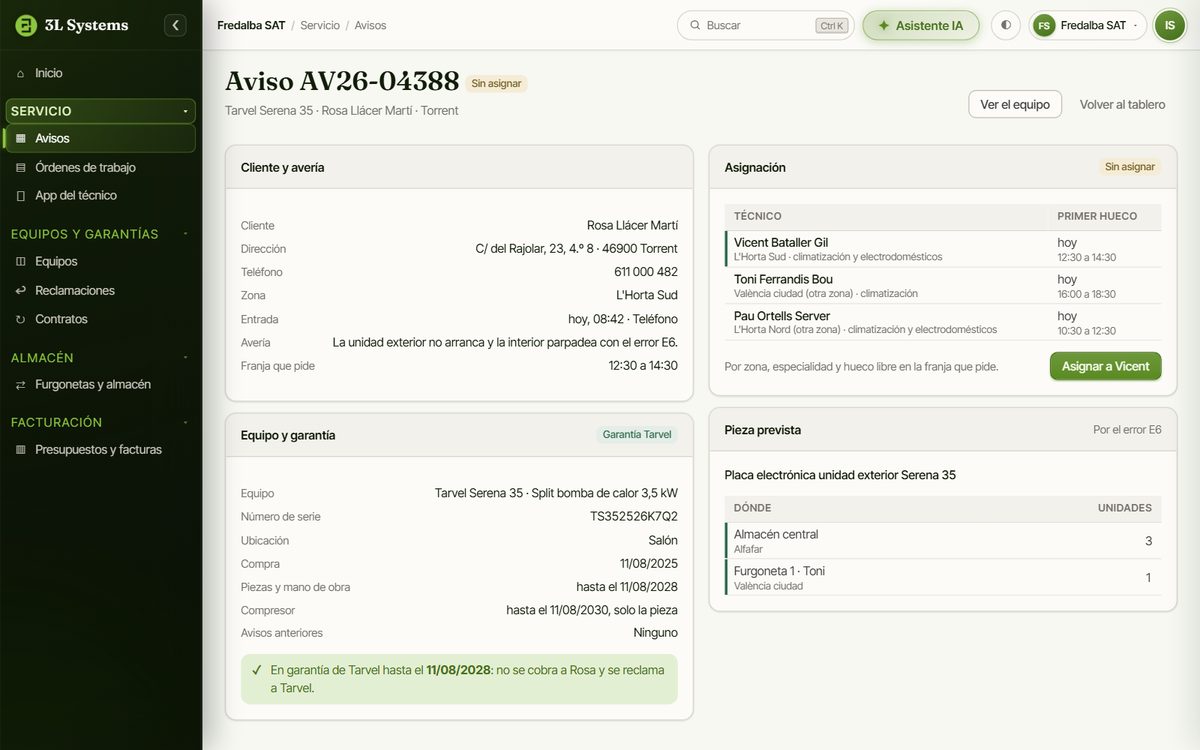This screenshot has height=750, width=1200.
Task: Click the 16:00 a 18:30 time slot
Action: click(1087, 294)
